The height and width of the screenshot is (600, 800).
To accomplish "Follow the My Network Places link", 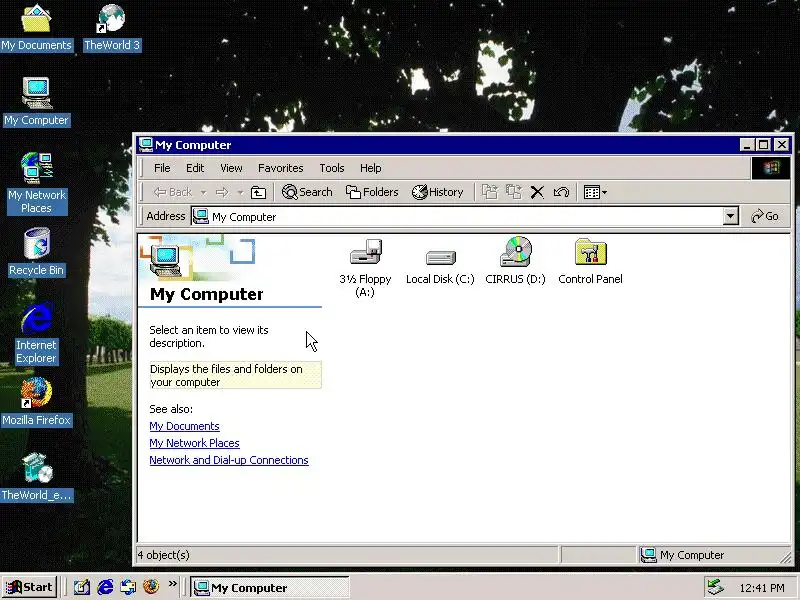I will (194, 443).
